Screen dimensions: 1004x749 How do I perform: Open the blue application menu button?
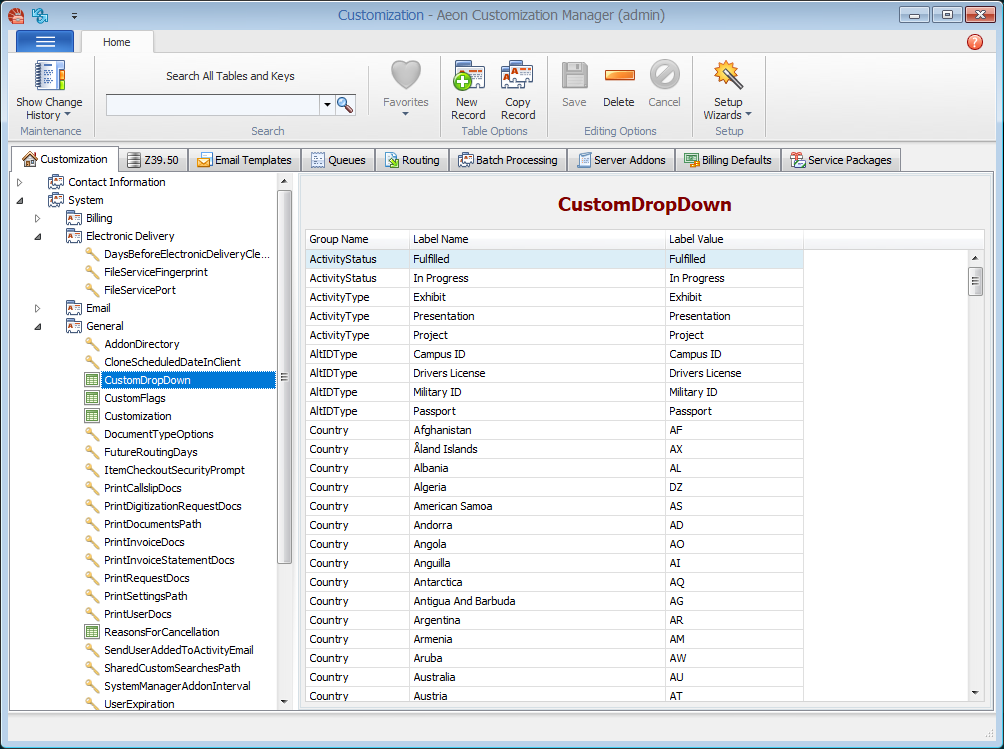[45, 42]
